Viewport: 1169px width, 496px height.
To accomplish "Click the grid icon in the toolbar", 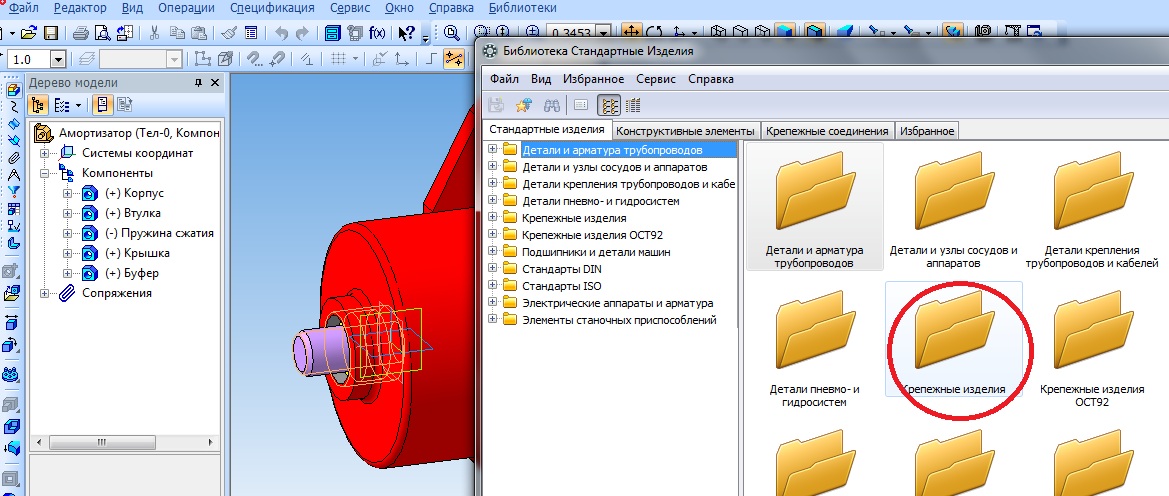I will pos(338,59).
